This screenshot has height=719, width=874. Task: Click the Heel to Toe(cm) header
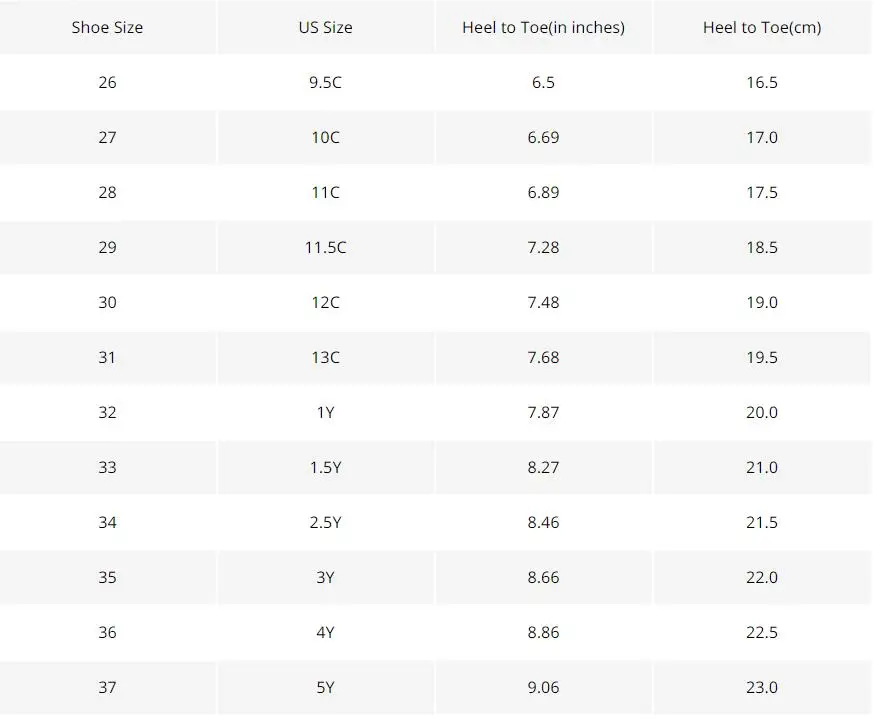(x=762, y=27)
